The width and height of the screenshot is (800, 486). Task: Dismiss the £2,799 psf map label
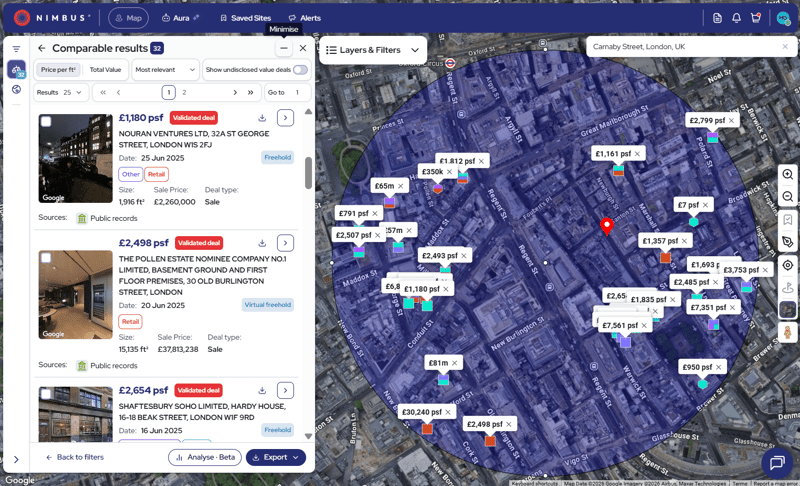[x=732, y=120]
